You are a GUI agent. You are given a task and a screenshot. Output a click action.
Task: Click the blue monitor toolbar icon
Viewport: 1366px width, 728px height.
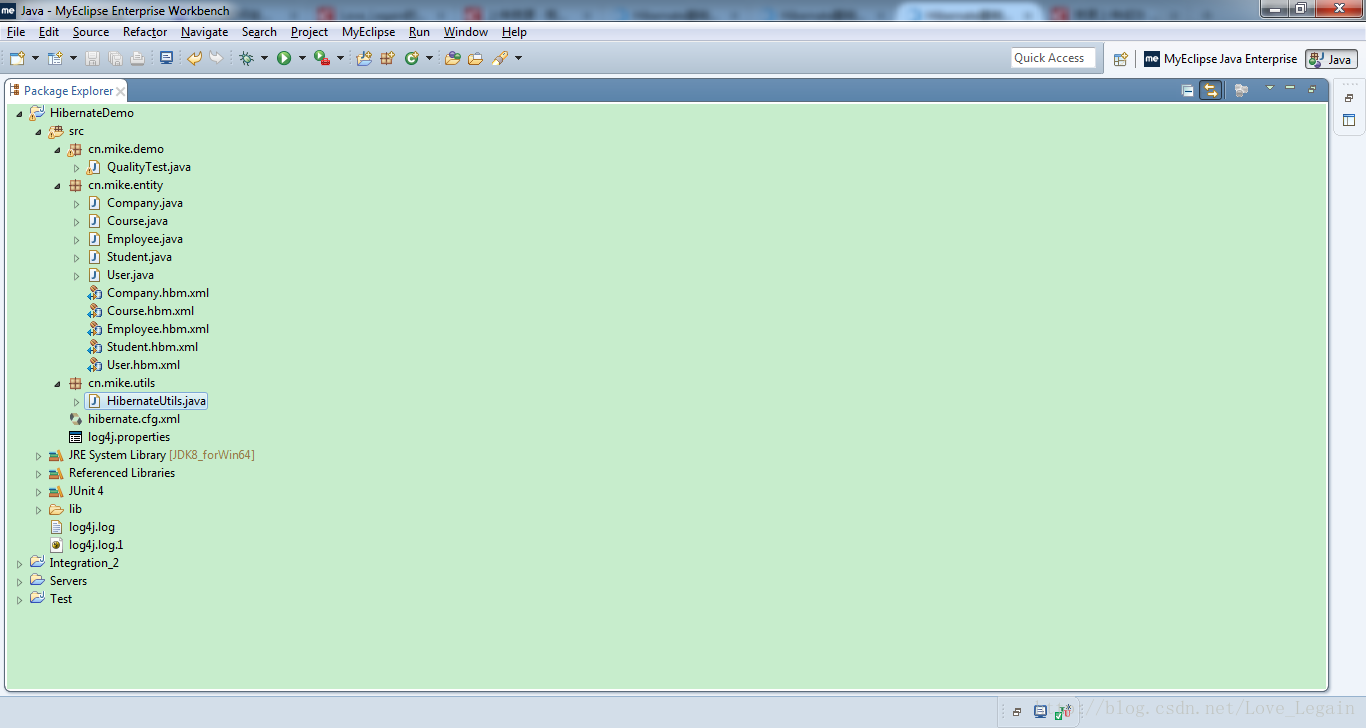pyautogui.click(x=166, y=58)
